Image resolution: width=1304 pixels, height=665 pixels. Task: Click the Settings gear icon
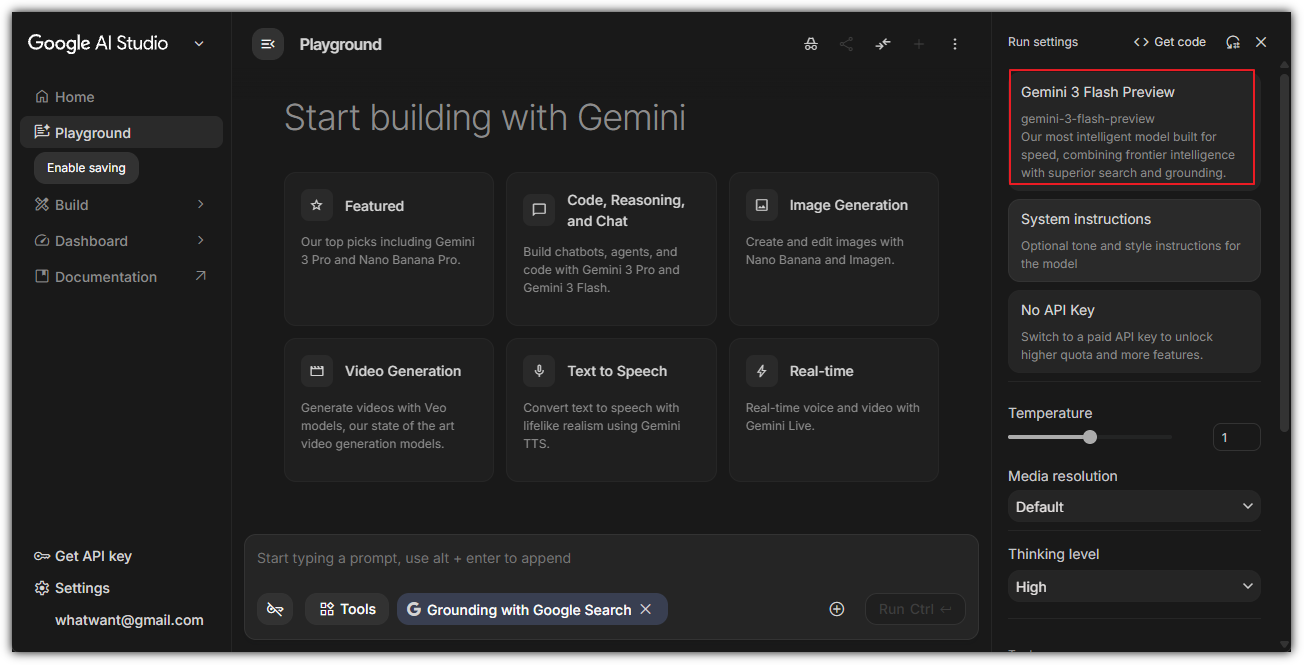42,588
